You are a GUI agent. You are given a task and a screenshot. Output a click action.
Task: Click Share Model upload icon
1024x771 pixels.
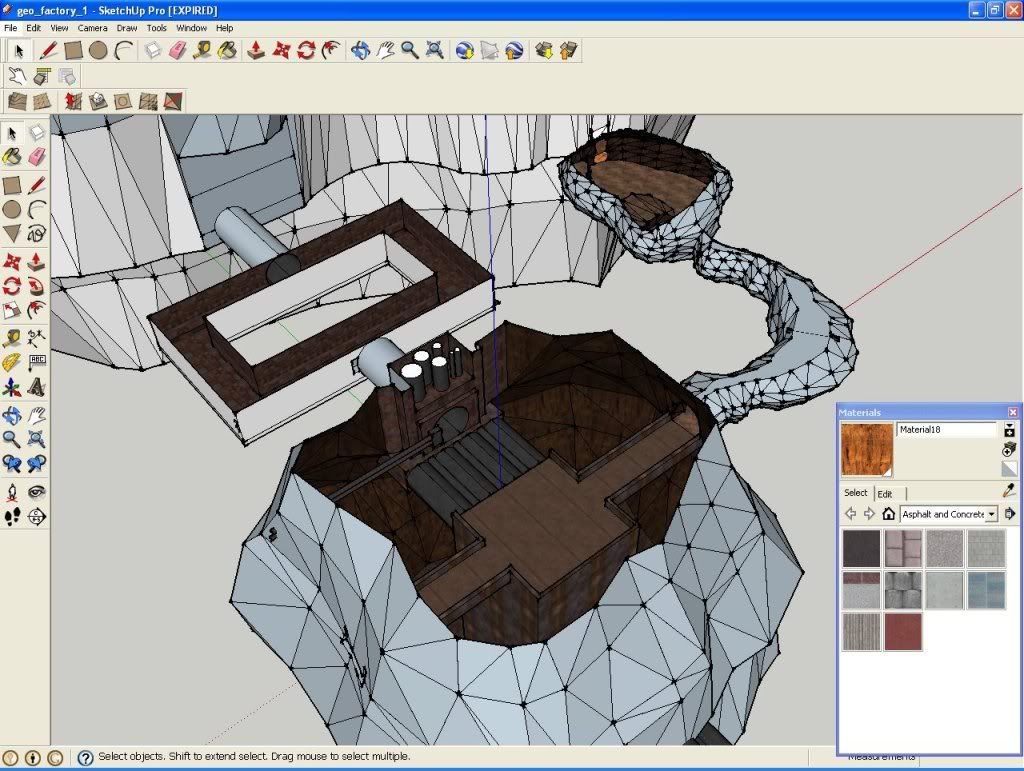(x=568, y=50)
